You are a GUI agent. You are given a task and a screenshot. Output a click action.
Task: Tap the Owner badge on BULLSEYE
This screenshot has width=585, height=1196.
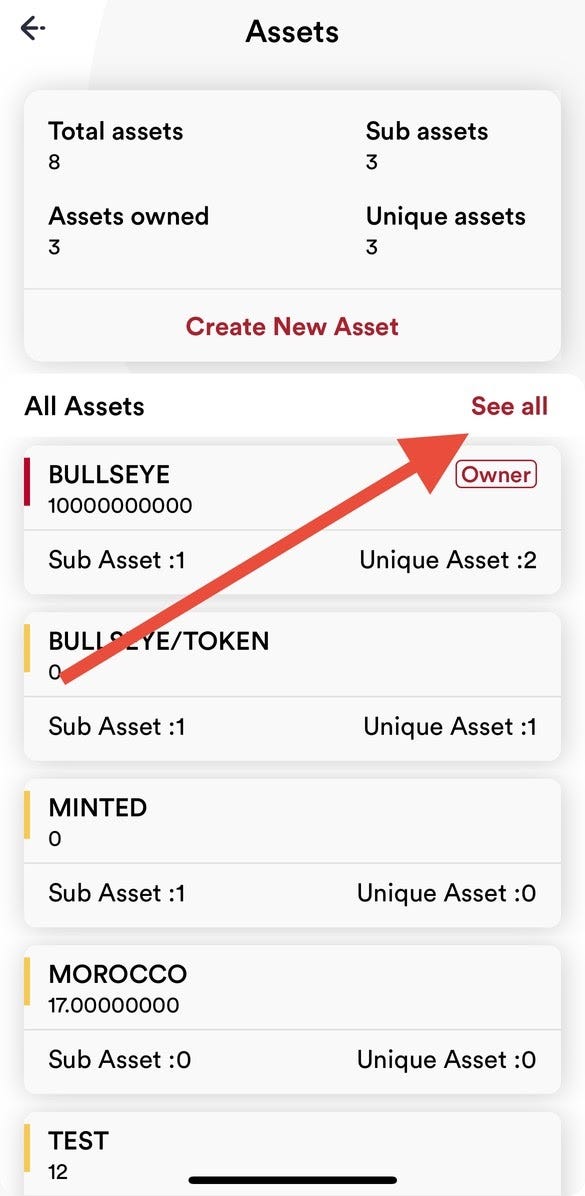coord(497,474)
